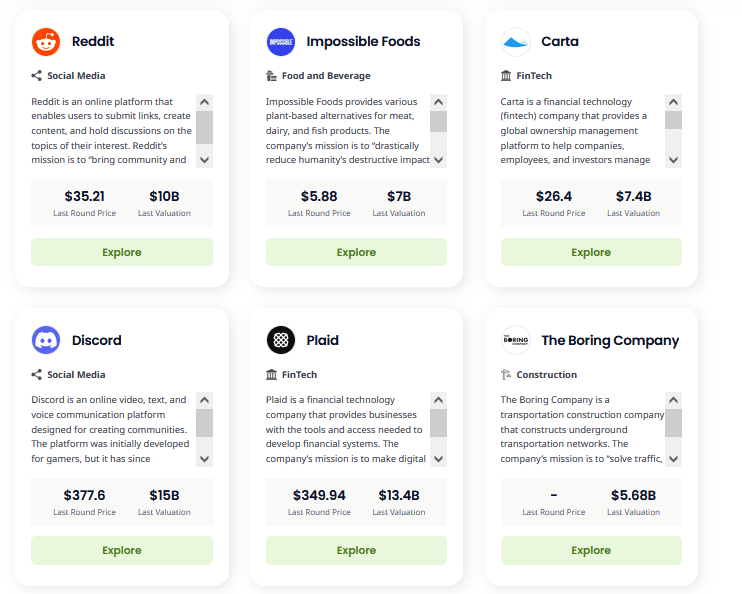Click the Social Media share icon under Discord
The height and width of the screenshot is (594, 742).
[x=36, y=374]
